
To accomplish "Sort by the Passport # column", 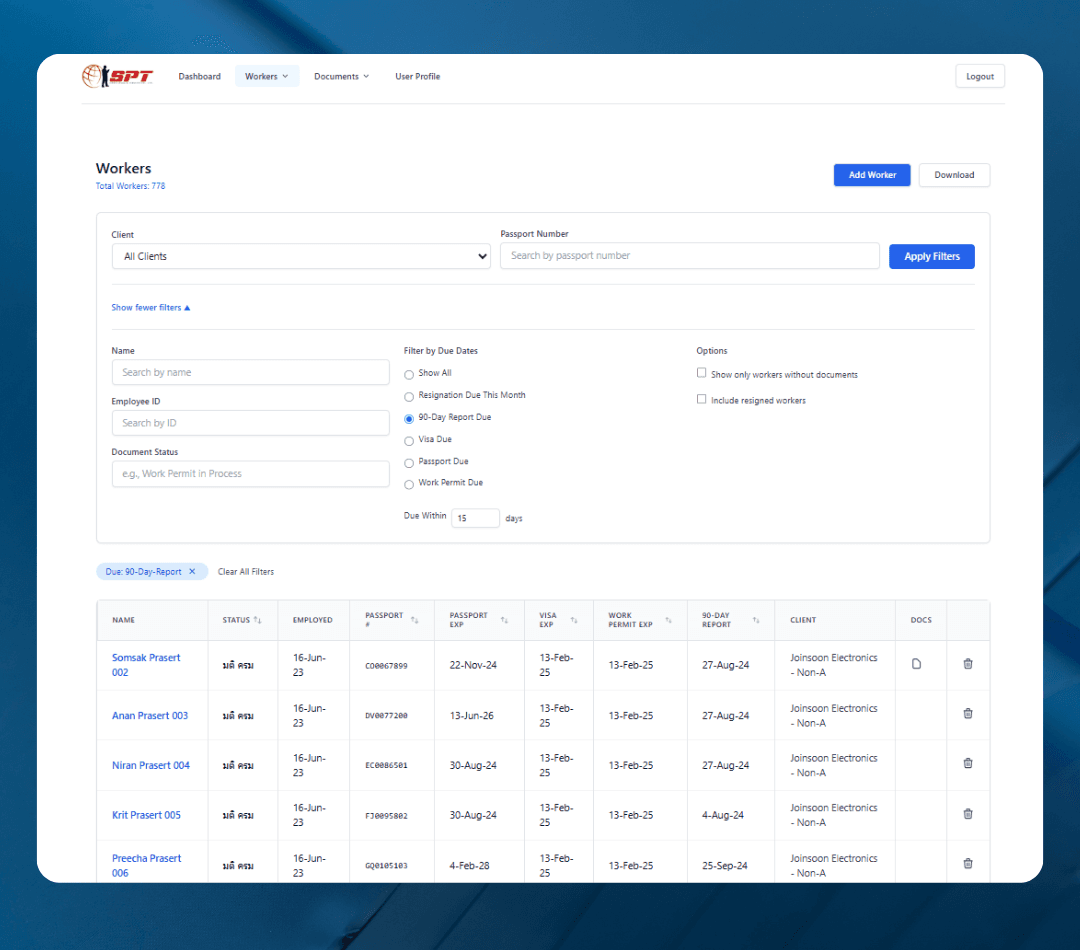I will [x=415, y=620].
